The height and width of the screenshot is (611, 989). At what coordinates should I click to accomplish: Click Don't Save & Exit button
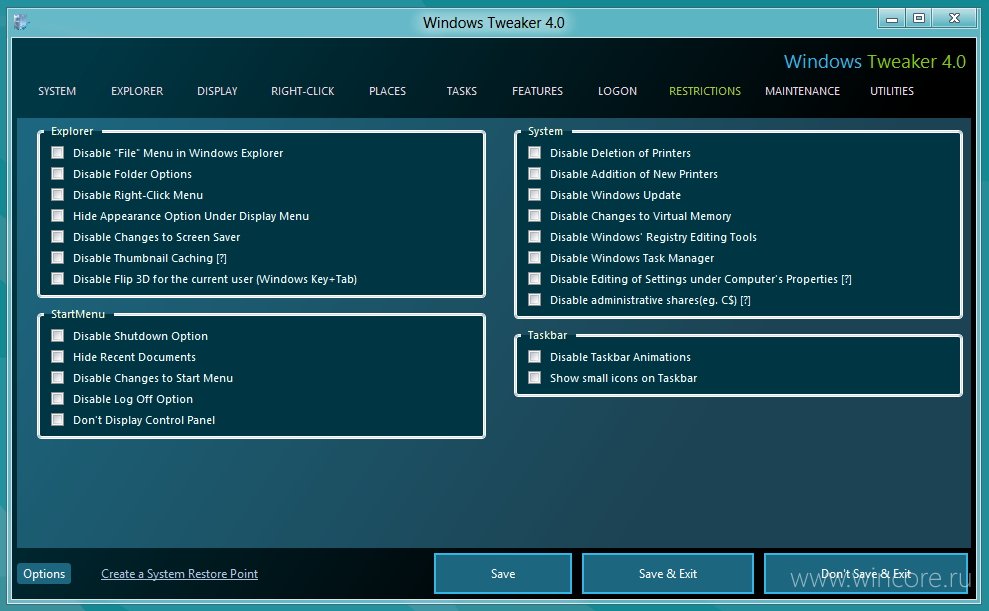(866, 574)
